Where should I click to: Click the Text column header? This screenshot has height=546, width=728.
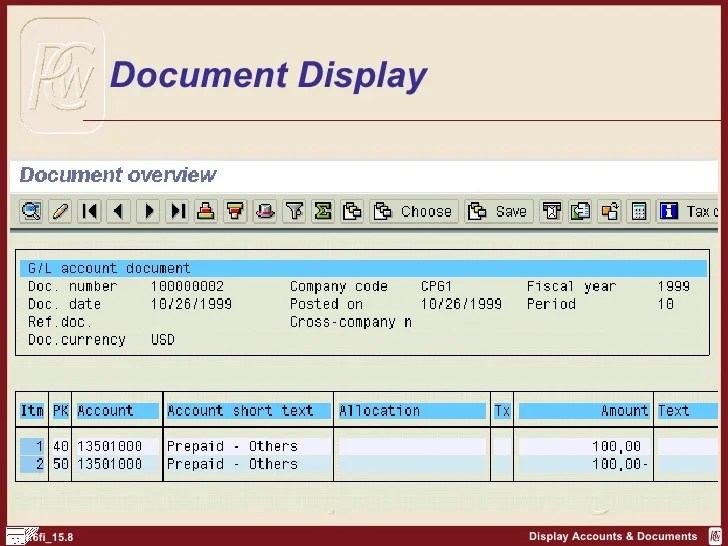point(687,411)
